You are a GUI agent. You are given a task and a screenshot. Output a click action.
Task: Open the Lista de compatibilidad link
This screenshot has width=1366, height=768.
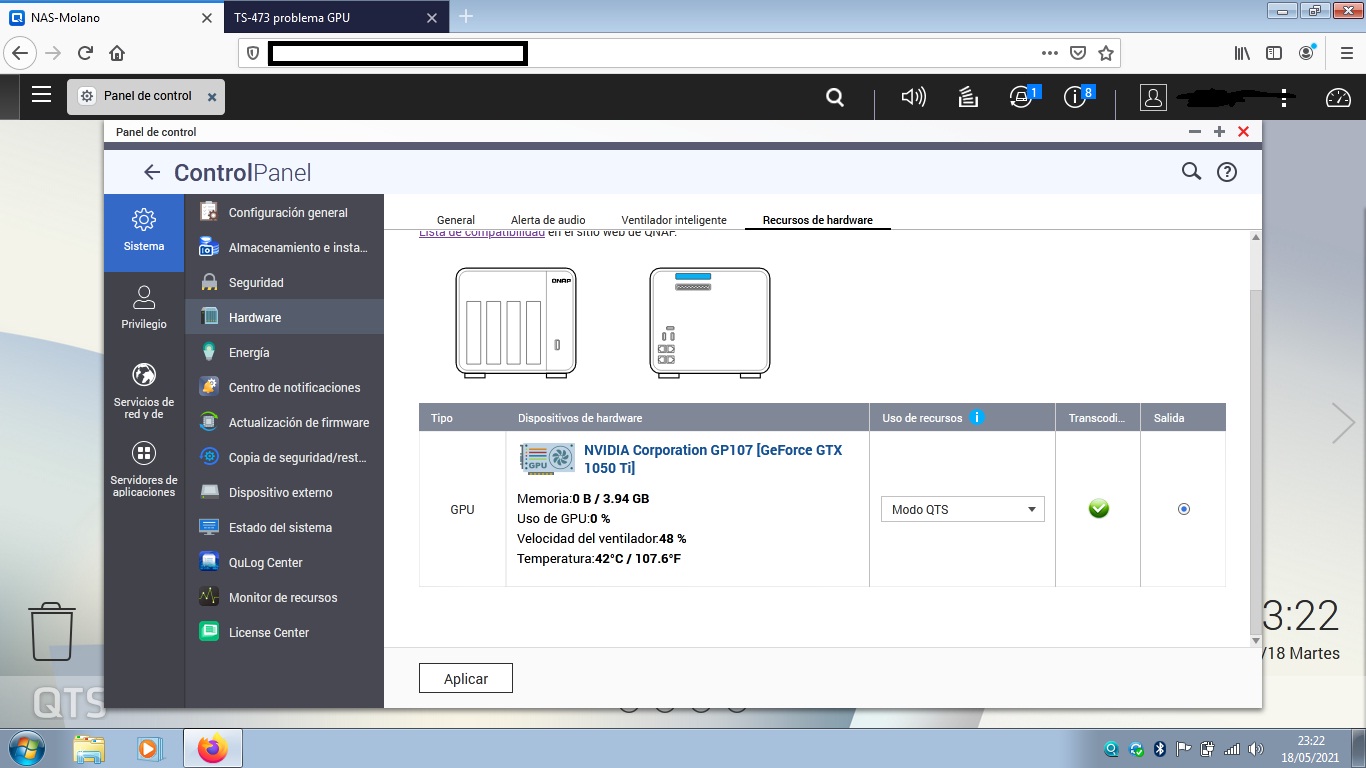pyautogui.click(x=482, y=233)
